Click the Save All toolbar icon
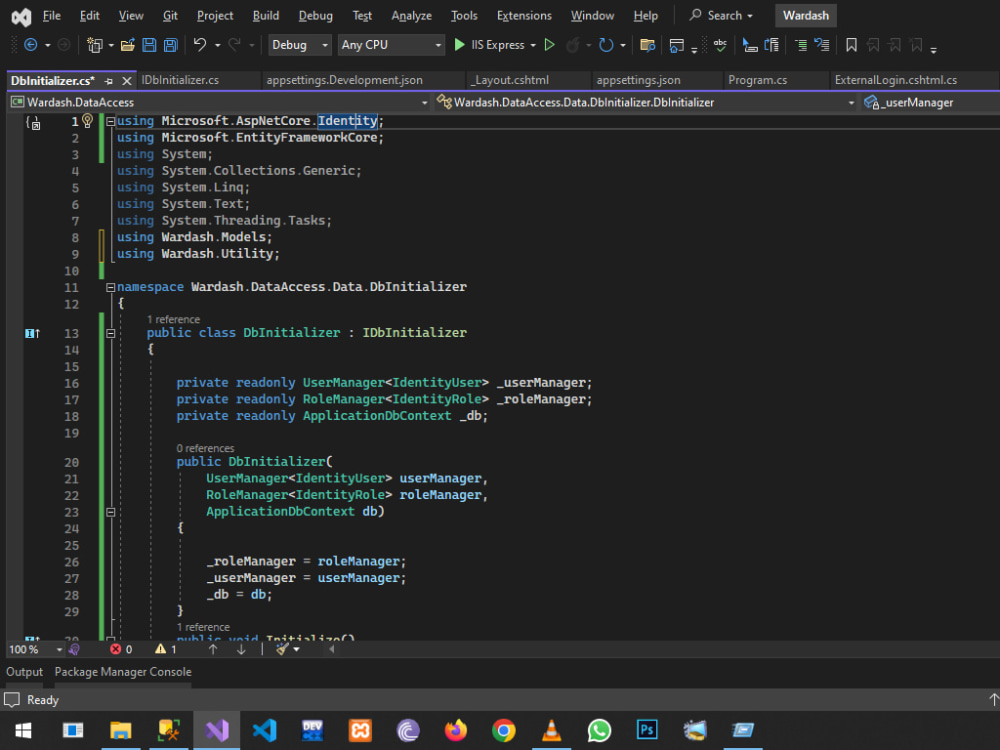1000x750 pixels. [x=171, y=45]
